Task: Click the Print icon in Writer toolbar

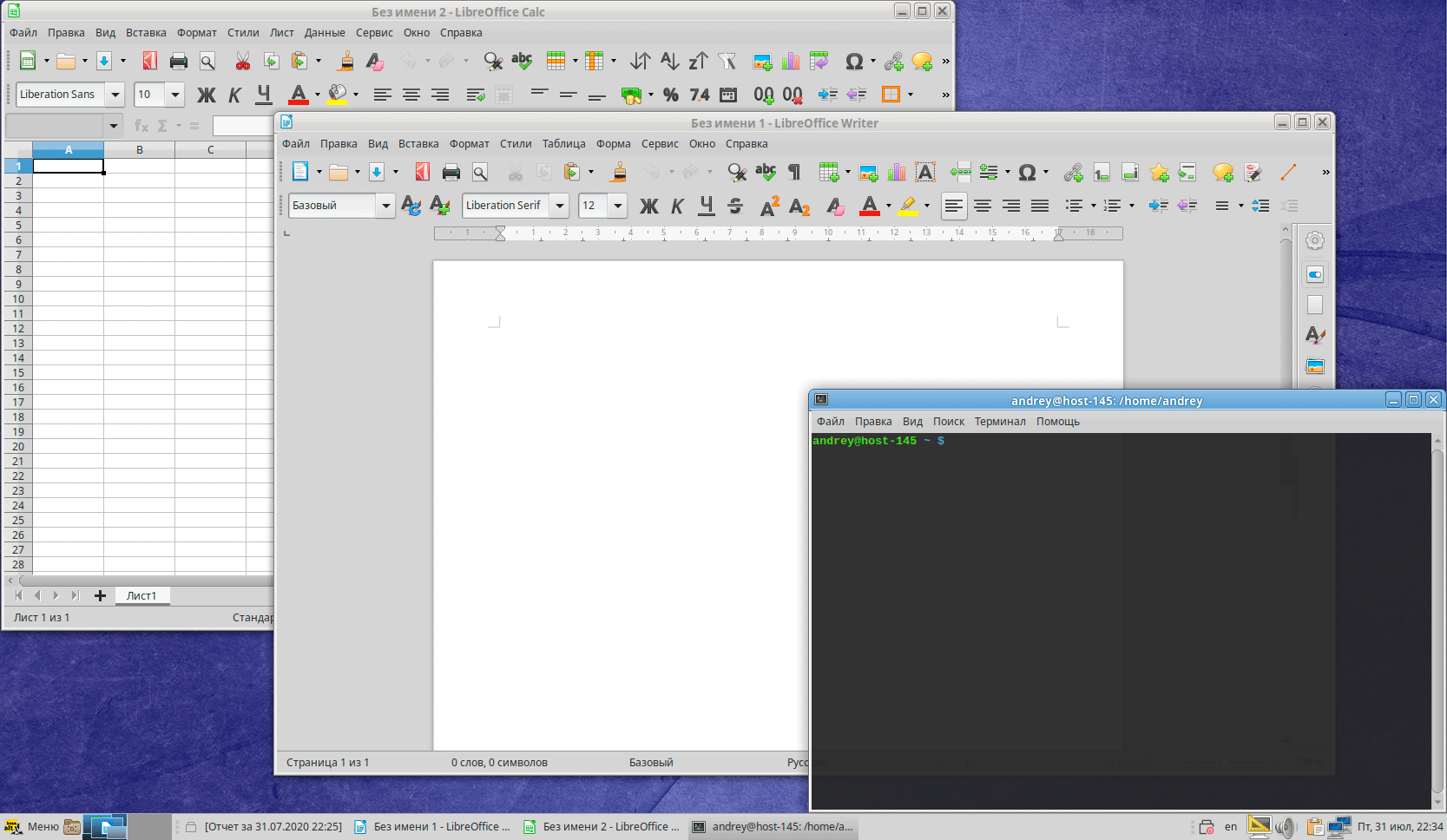Action: pyautogui.click(x=451, y=173)
